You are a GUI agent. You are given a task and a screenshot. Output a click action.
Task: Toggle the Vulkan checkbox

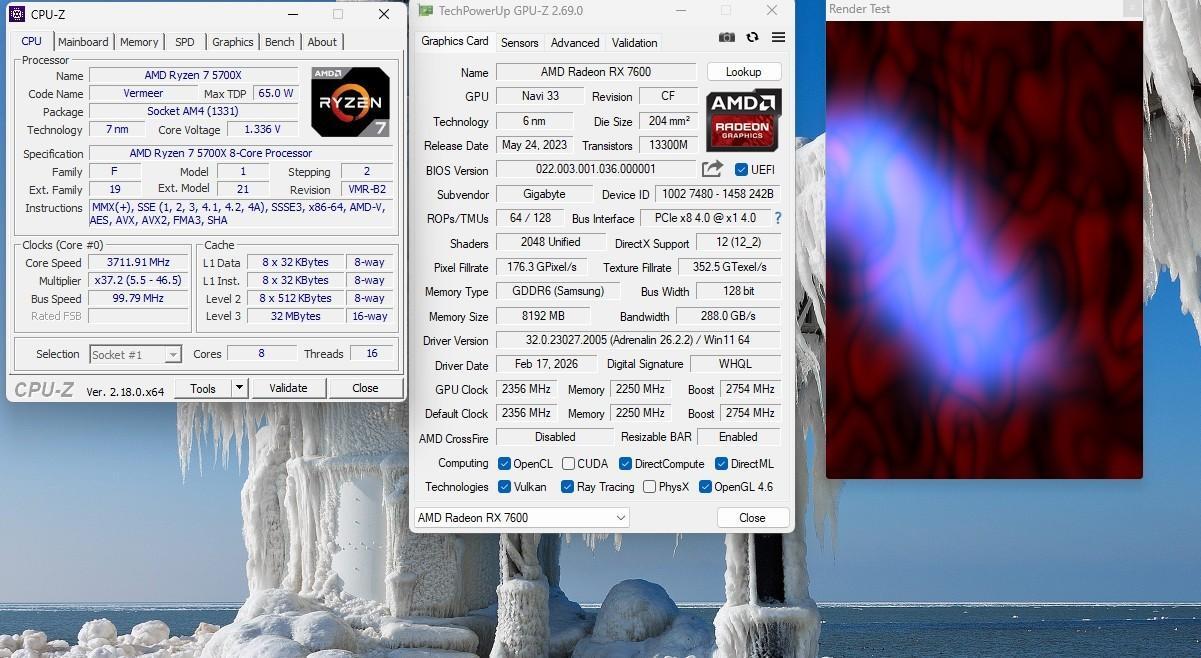505,487
